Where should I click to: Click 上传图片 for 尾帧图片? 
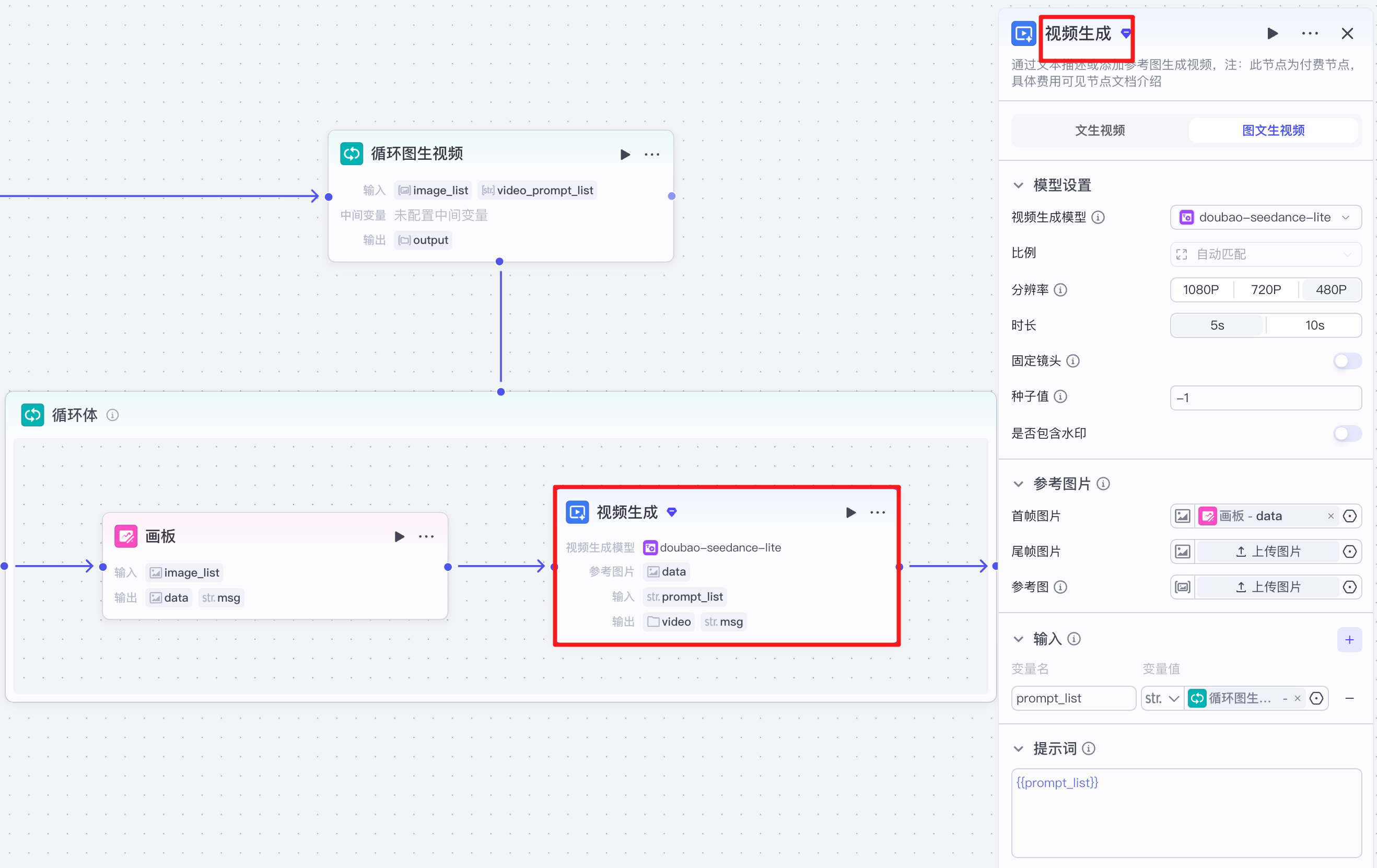[1267, 551]
